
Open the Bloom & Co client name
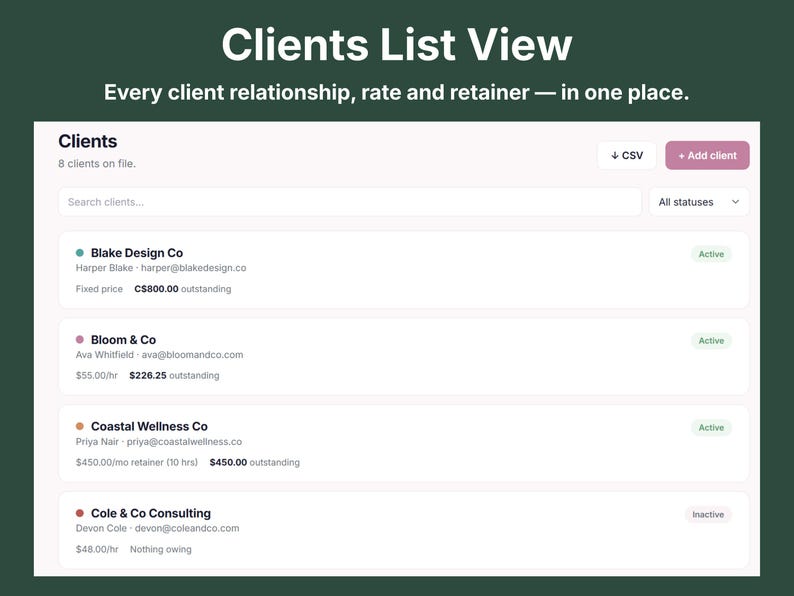click(123, 340)
